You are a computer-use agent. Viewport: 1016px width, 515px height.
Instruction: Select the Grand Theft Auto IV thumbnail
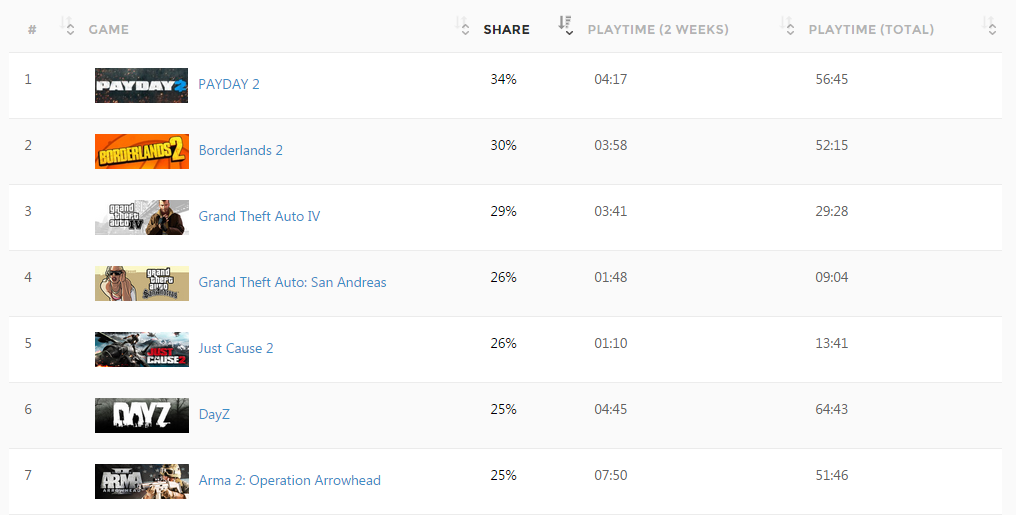coord(141,217)
